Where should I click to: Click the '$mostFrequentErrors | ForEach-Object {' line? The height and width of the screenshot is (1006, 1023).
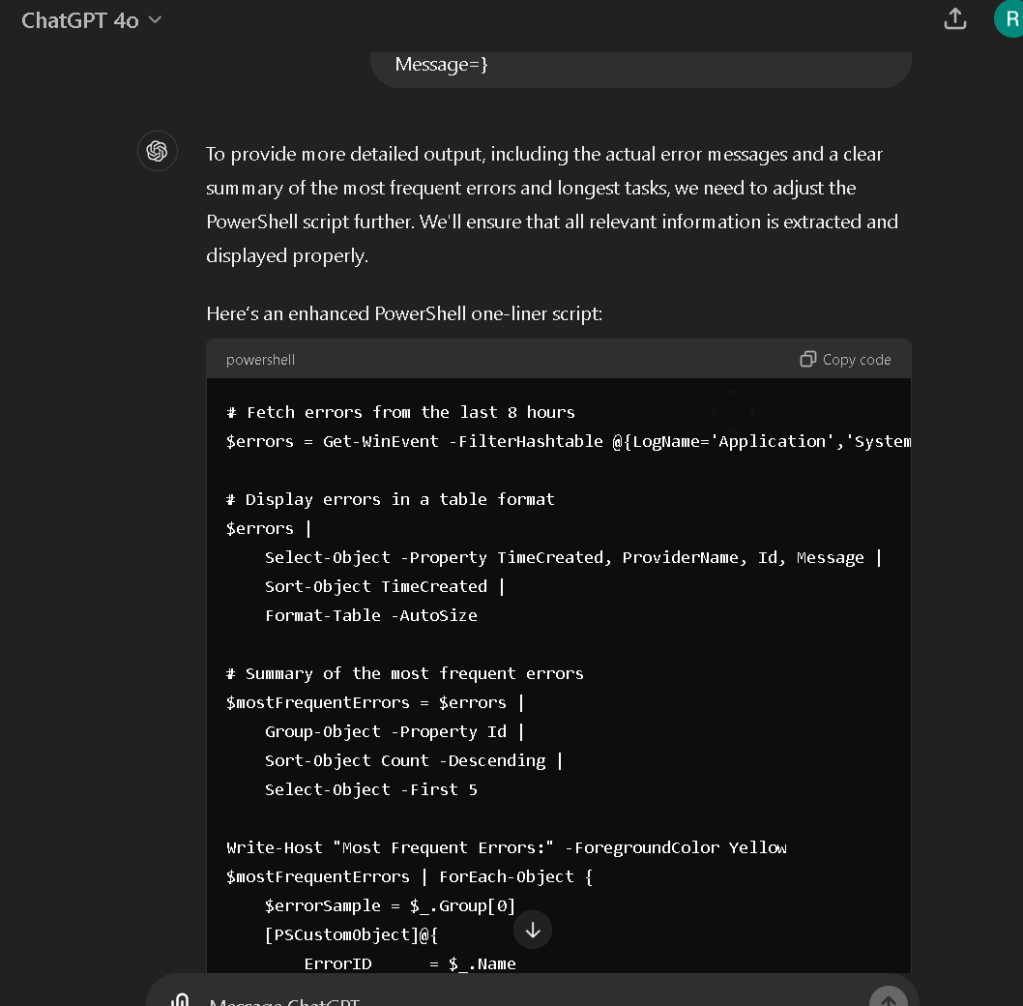pyautogui.click(x=409, y=877)
